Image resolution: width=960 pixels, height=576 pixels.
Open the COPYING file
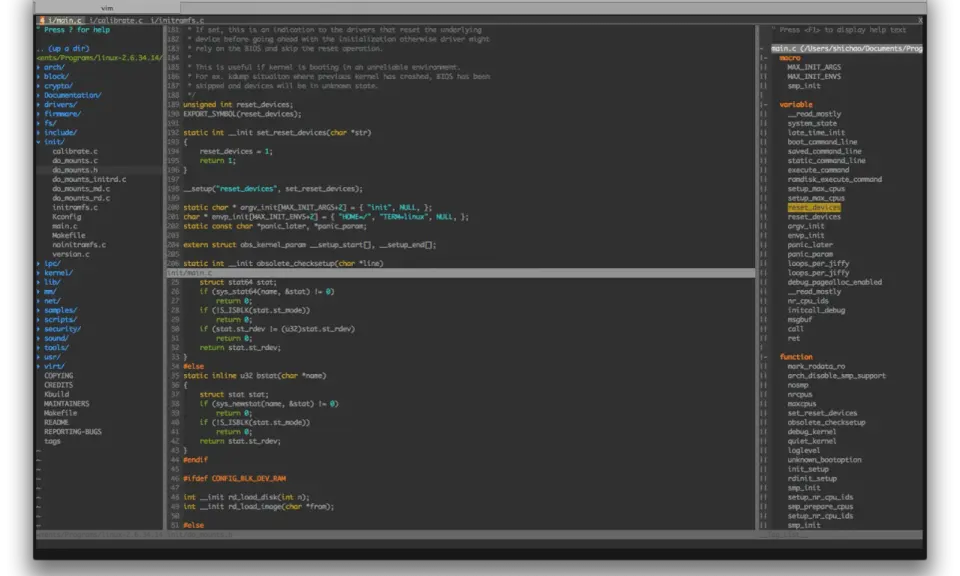point(58,375)
